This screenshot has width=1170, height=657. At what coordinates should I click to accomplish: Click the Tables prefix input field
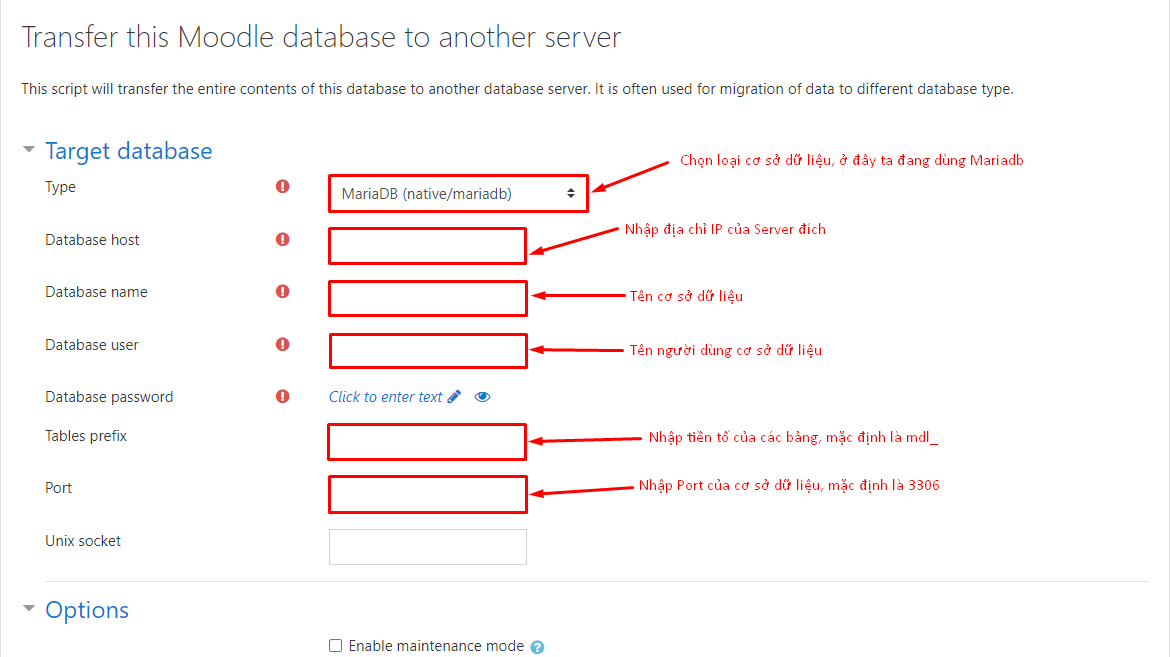426,441
